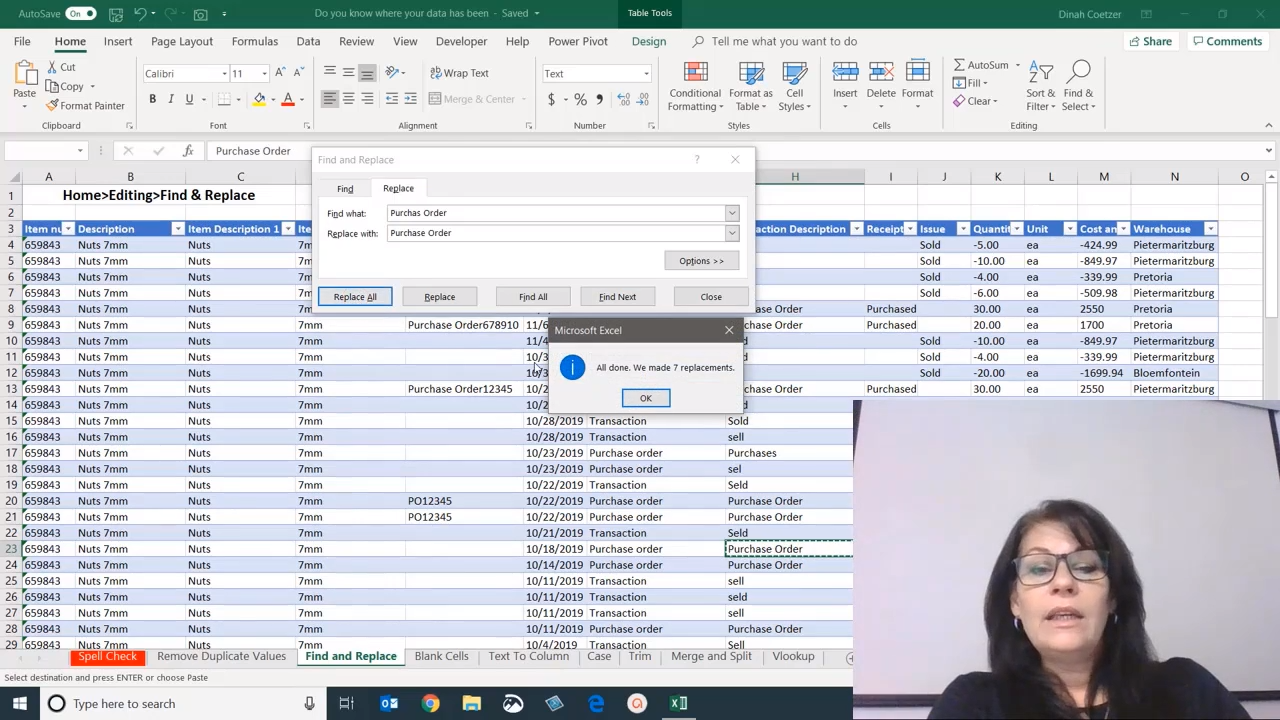Click the Options >> button

[701, 261]
